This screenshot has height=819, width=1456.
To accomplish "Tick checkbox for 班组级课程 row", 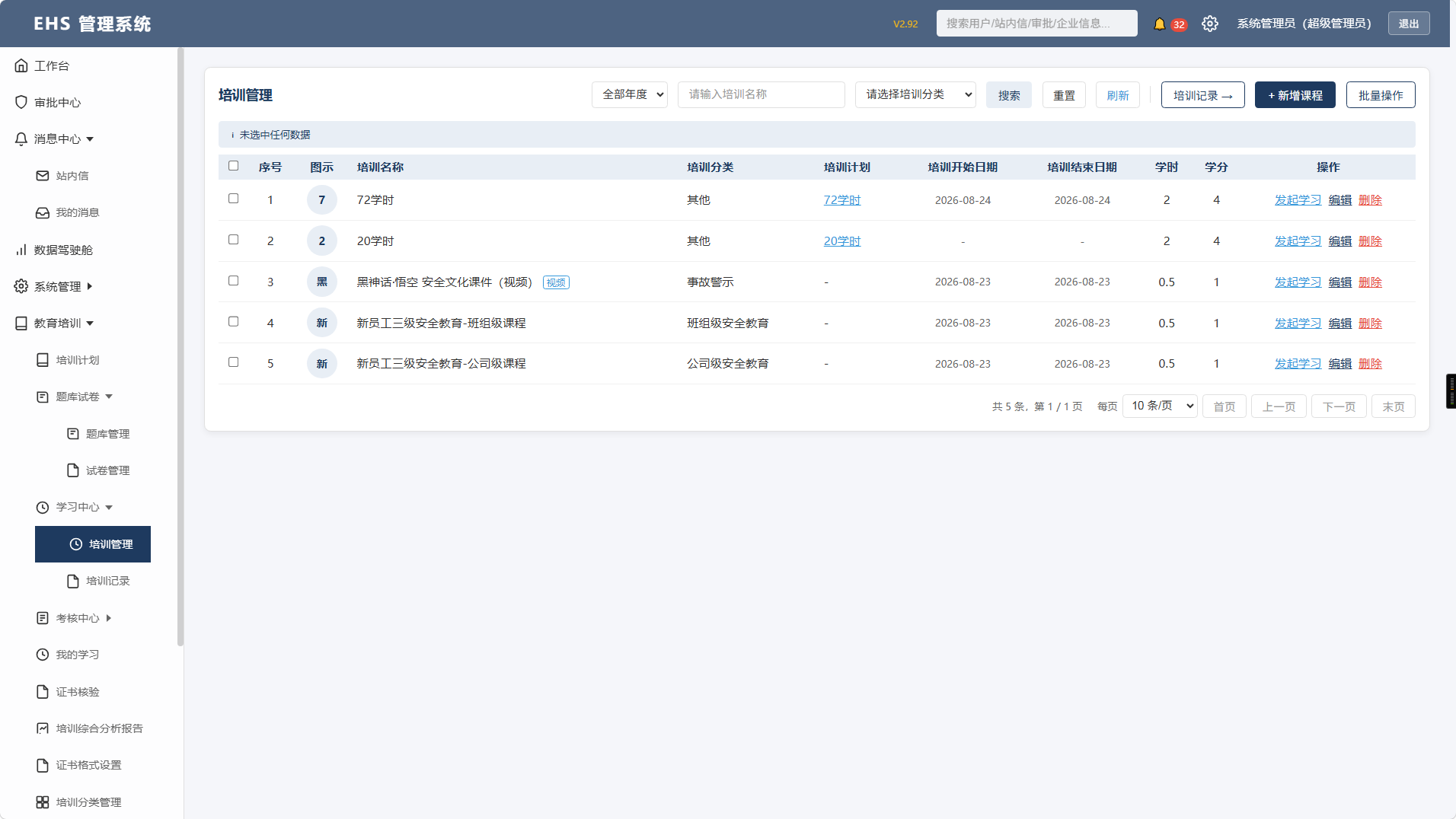I will [x=234, y=322].
